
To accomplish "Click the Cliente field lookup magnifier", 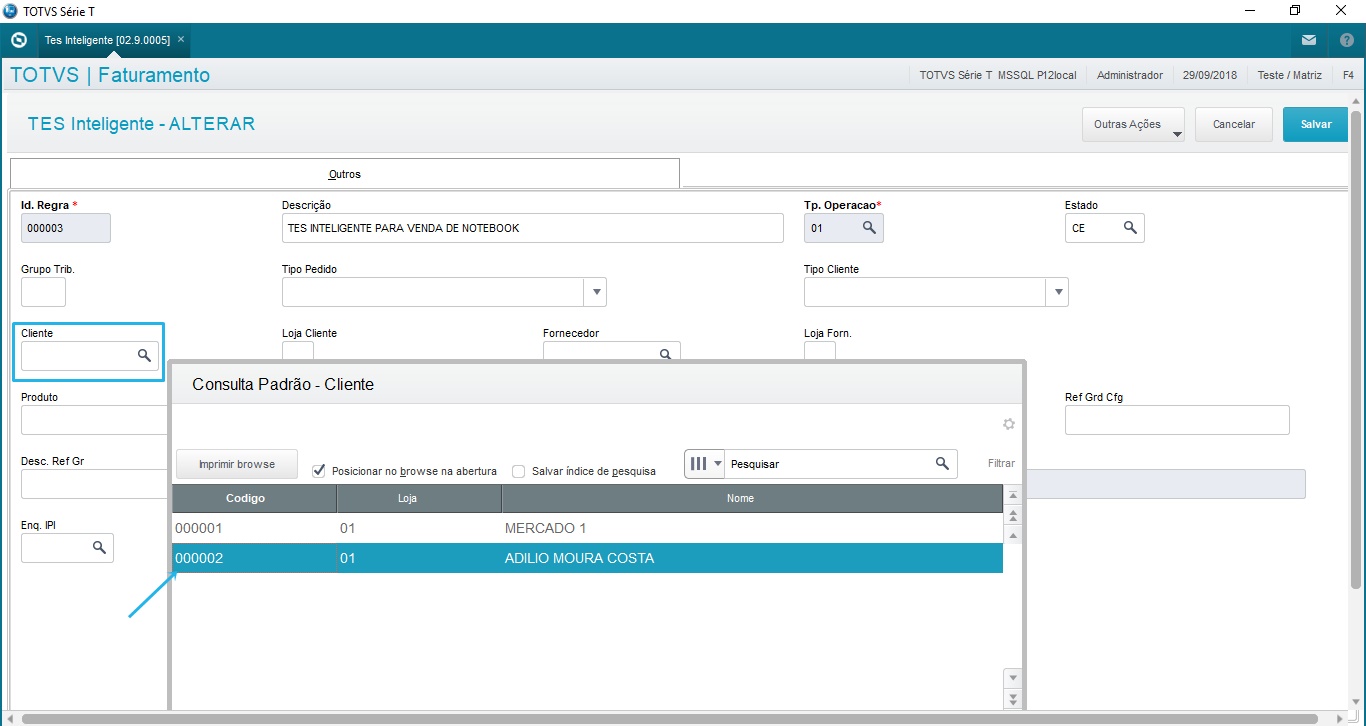I will tap(144, 355).
